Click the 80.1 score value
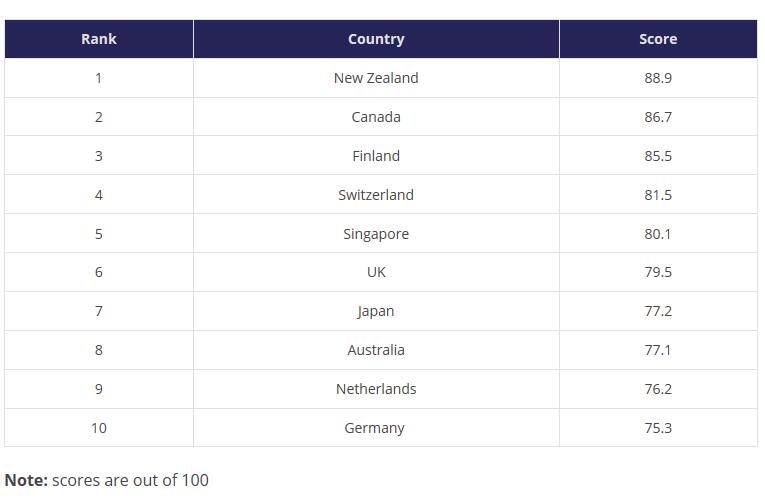The width and height of the screenshot is (765, 500). (x=658, y=234)
